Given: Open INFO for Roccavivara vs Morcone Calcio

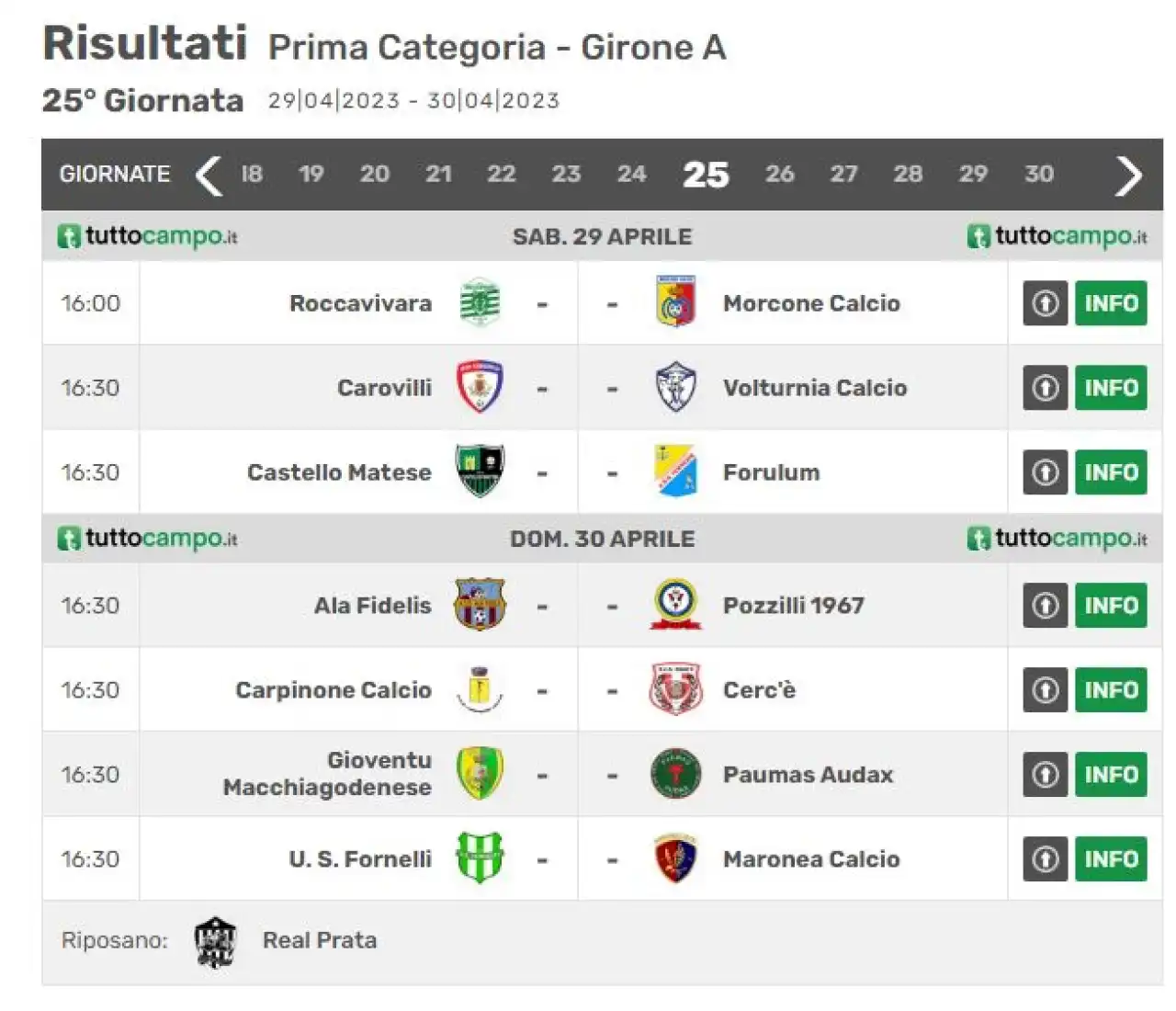Looking at the screenshot, I should coord(1111,303).
